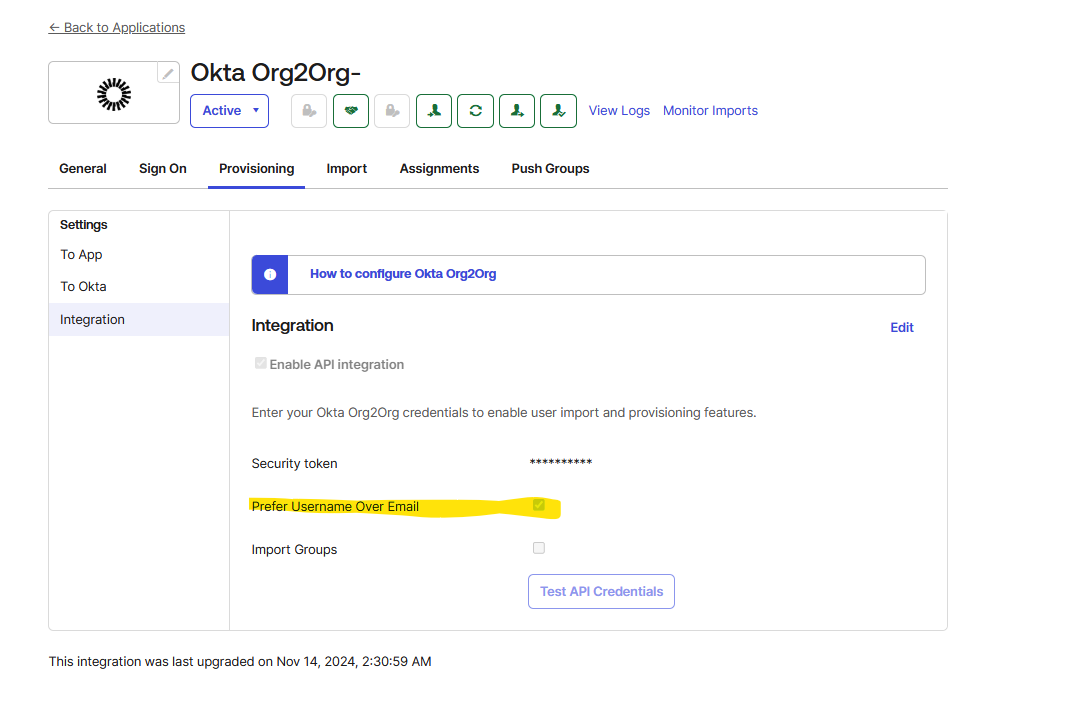1065x710 pixels.
Task: Click the last upgraded timestamp text
Action: (240, 662)
